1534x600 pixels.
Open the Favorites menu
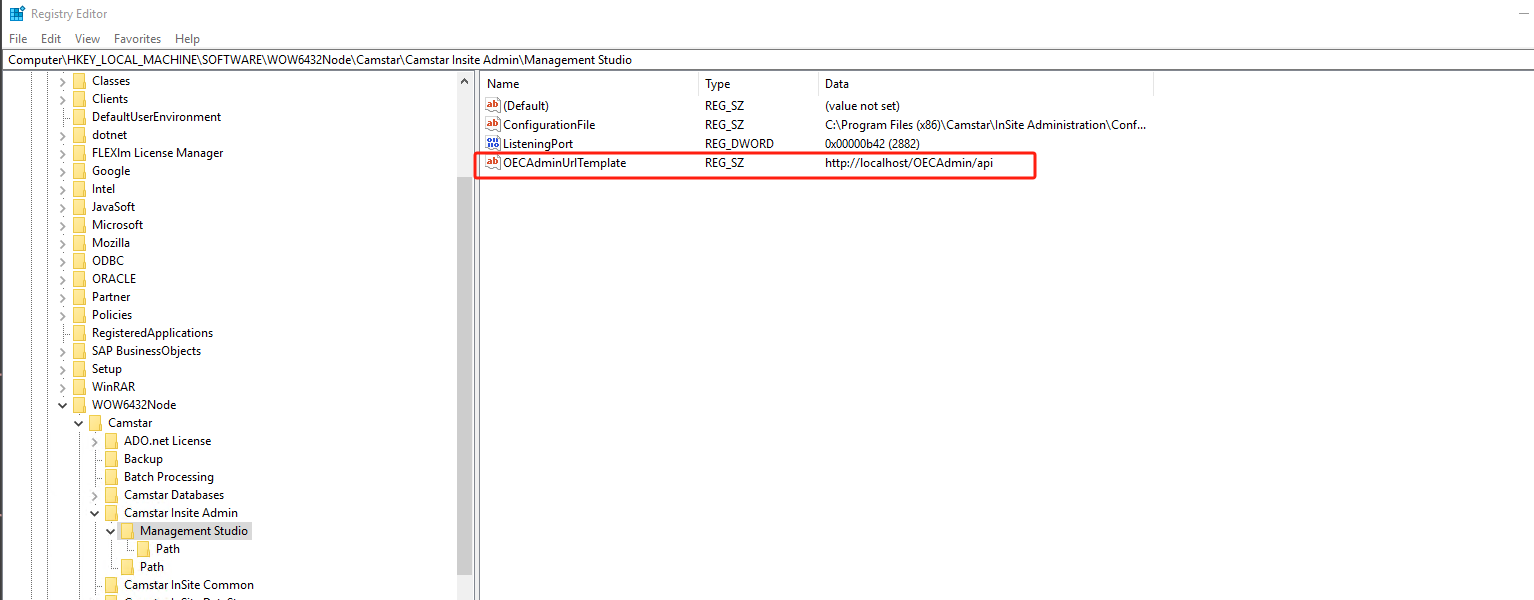click(137, 39)
